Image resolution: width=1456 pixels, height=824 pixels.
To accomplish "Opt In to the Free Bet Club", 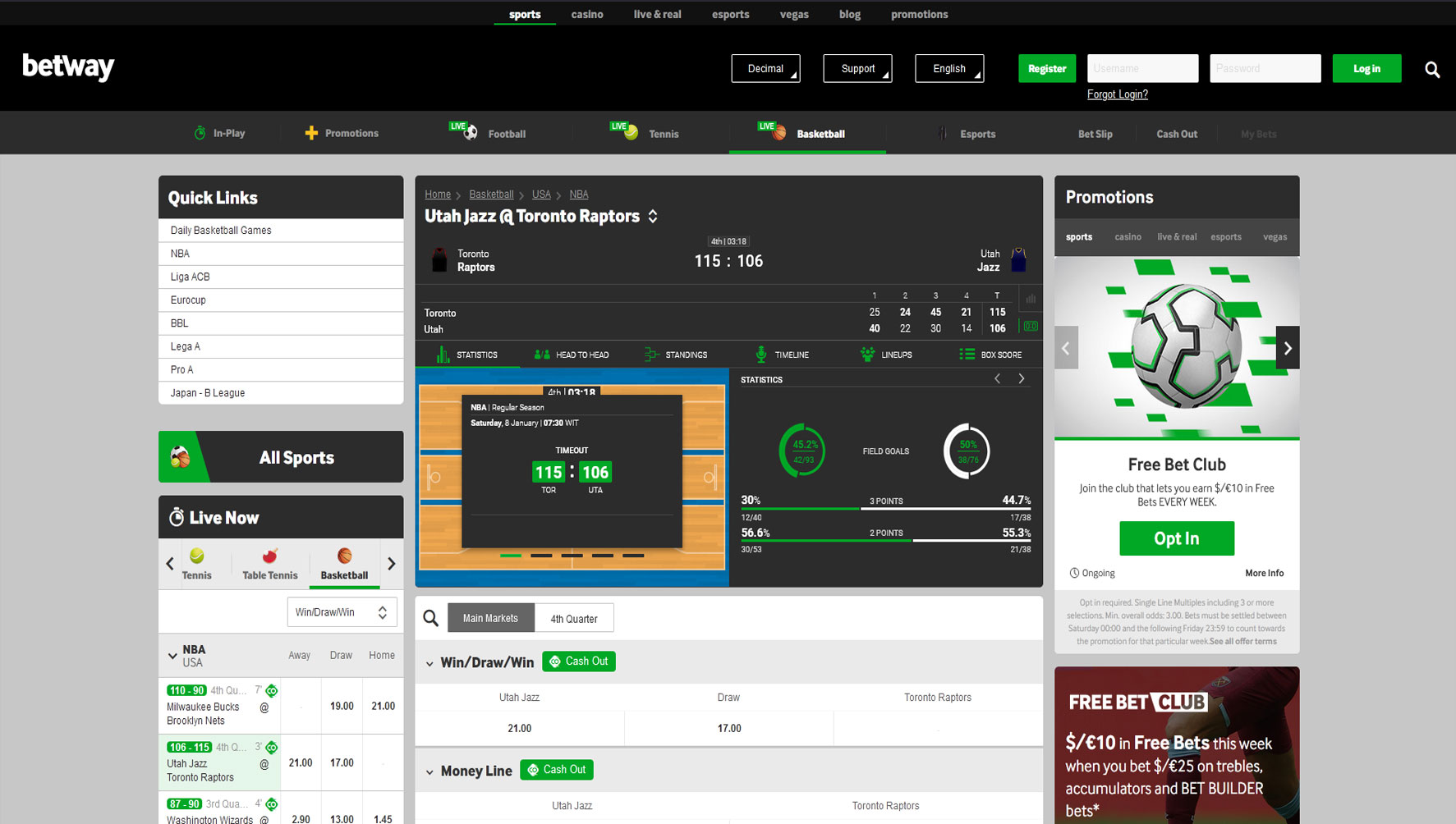I will coord(1176,538).
